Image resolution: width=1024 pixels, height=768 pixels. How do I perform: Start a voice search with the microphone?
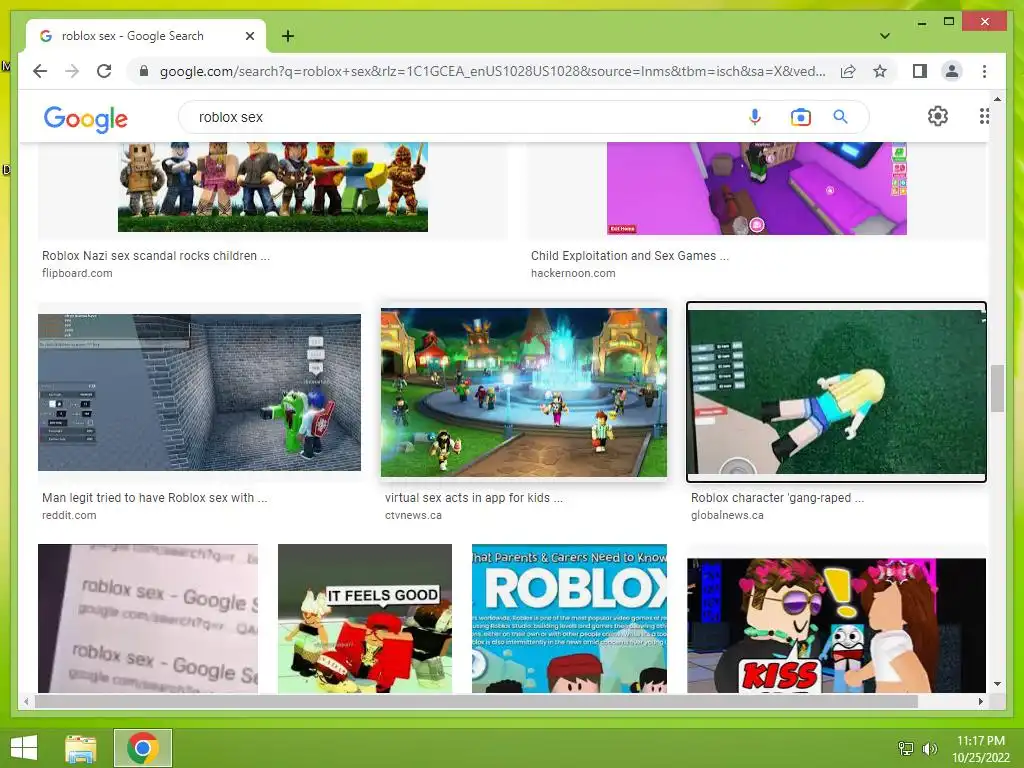click(754, 117)
